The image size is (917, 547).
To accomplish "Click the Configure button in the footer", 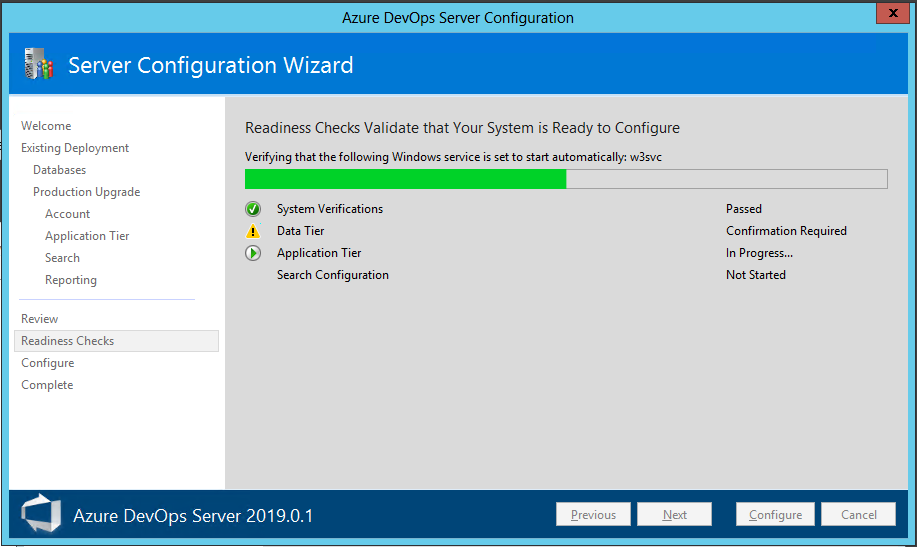I will (x=775, y=515).
